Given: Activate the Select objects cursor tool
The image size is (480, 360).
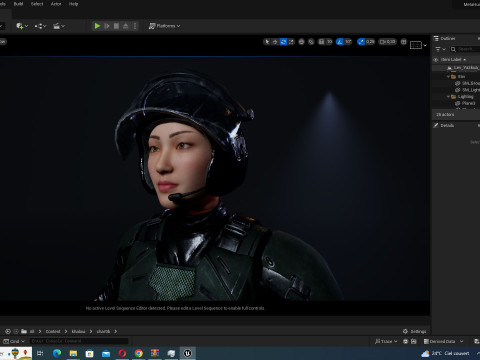Looking at the screenshot, I should (267, 42).
